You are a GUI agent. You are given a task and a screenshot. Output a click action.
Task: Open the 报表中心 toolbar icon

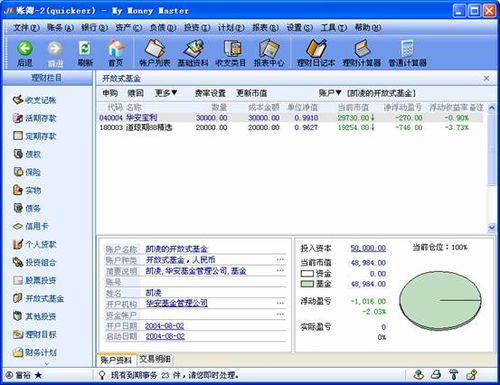click(269, 49)
